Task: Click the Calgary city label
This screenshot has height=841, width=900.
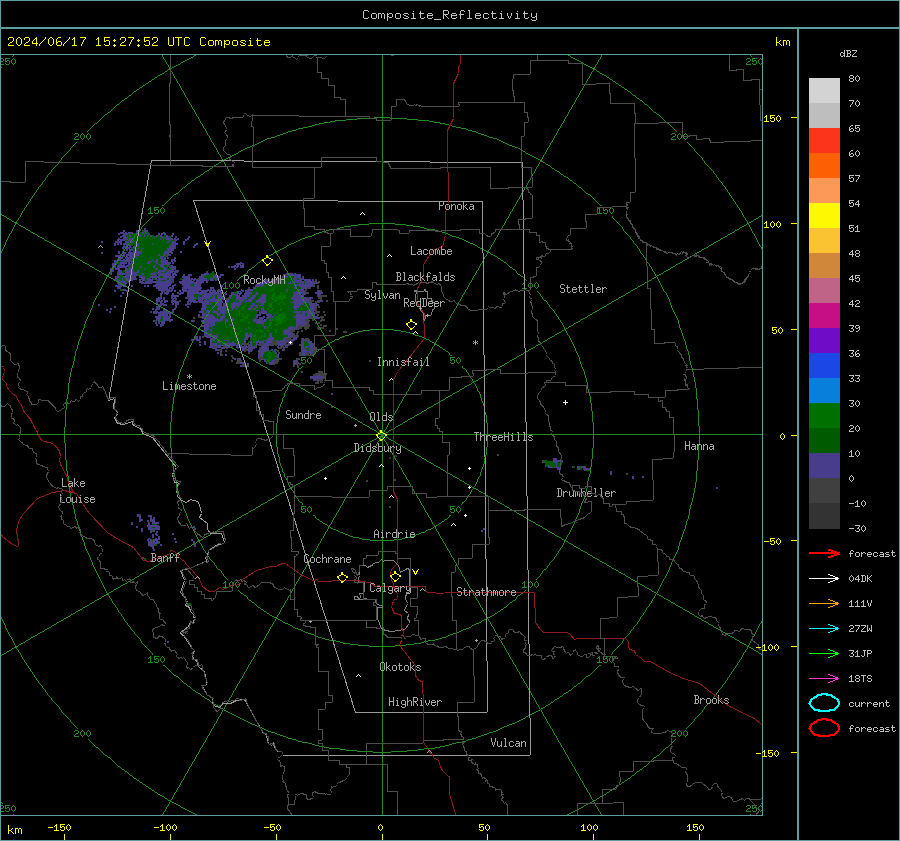Action: tap(390, 588)
